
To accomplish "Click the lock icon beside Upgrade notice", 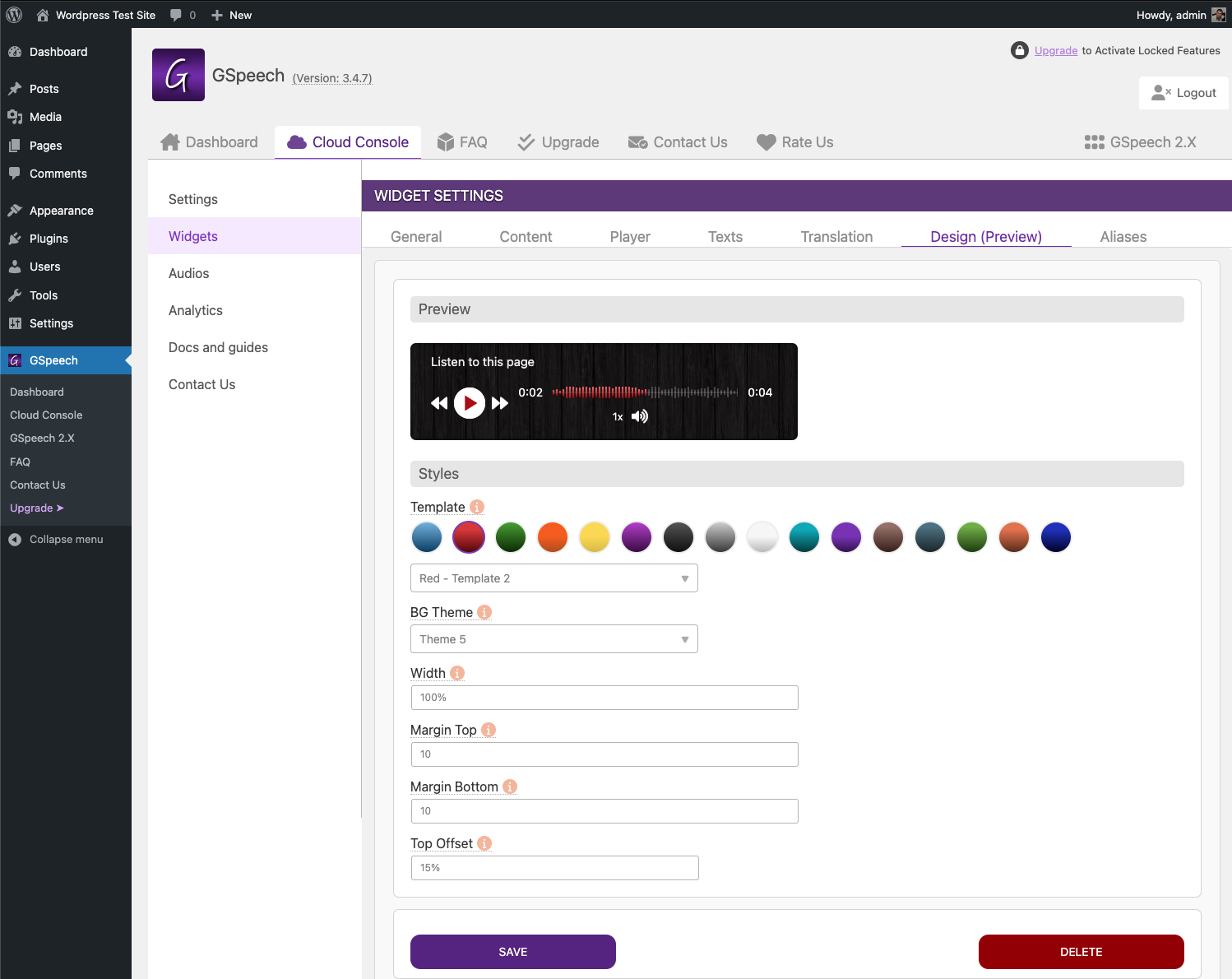I will click(1020, 50).
